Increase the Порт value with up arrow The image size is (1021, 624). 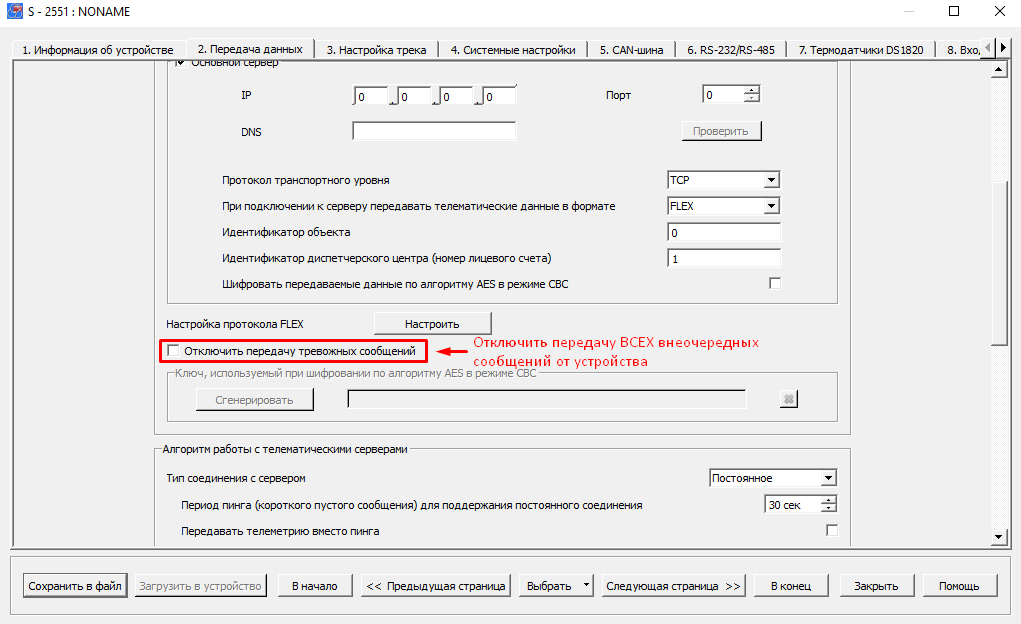752,91
